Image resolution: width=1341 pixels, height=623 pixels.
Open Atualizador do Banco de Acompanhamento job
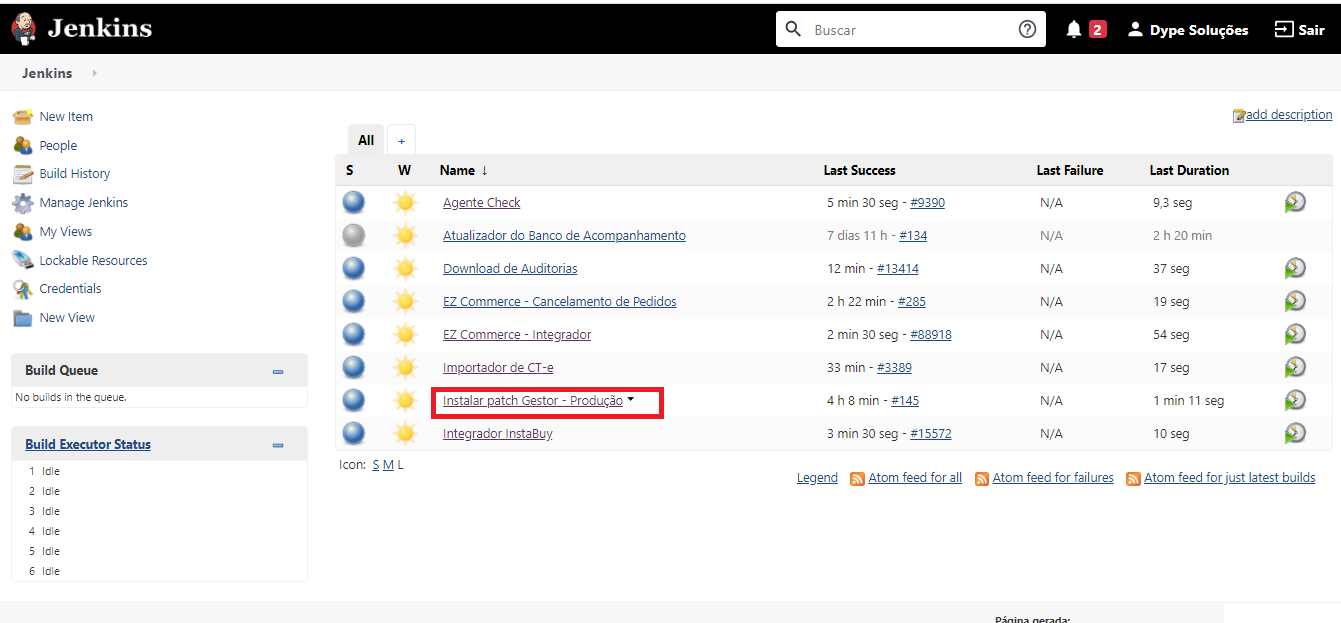[x=564, y=235]
